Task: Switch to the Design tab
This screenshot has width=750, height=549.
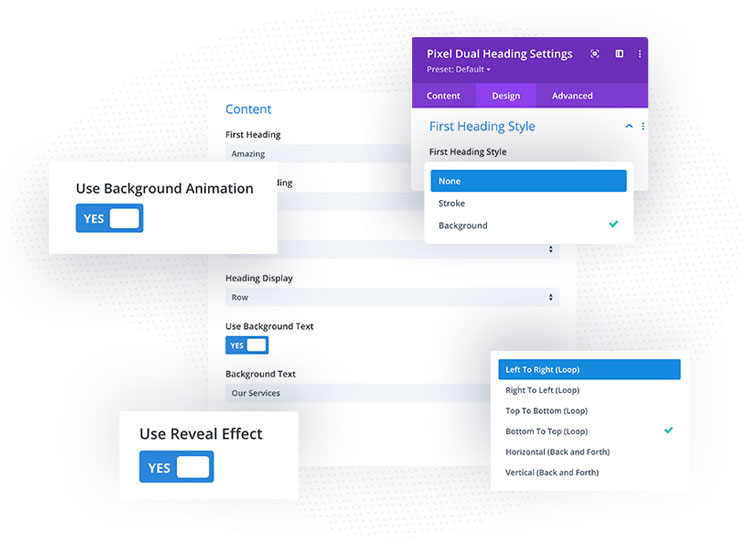Action: pos(506,96)
